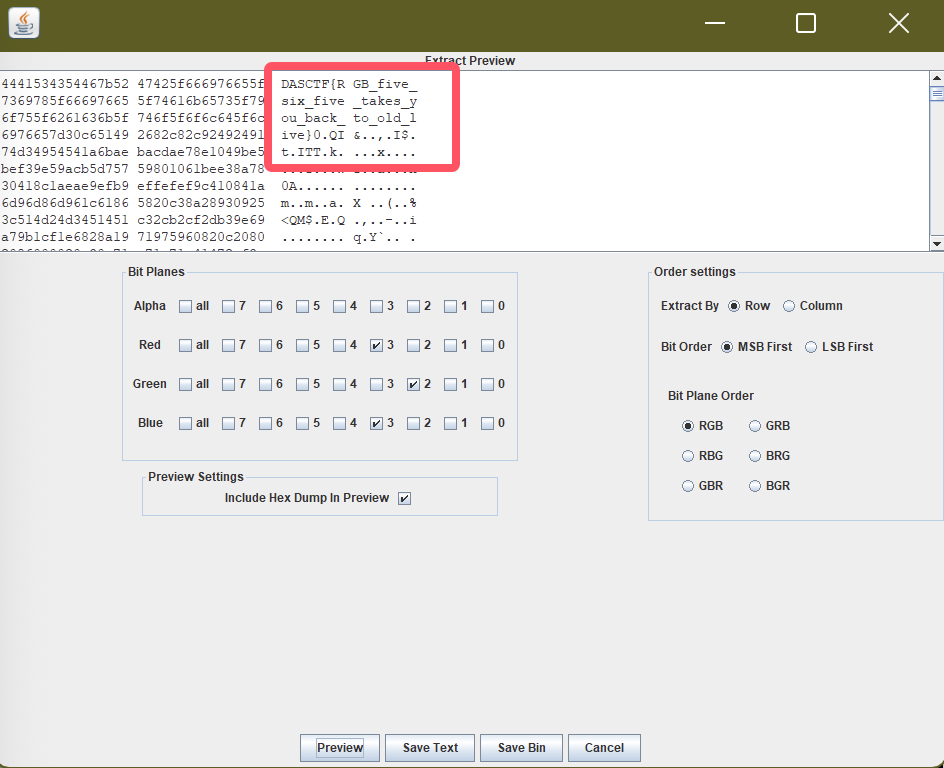Enable the Blue bit plane 0 checkbox
The width and height of the screenshot is (944, 768).
pos(487,423)
